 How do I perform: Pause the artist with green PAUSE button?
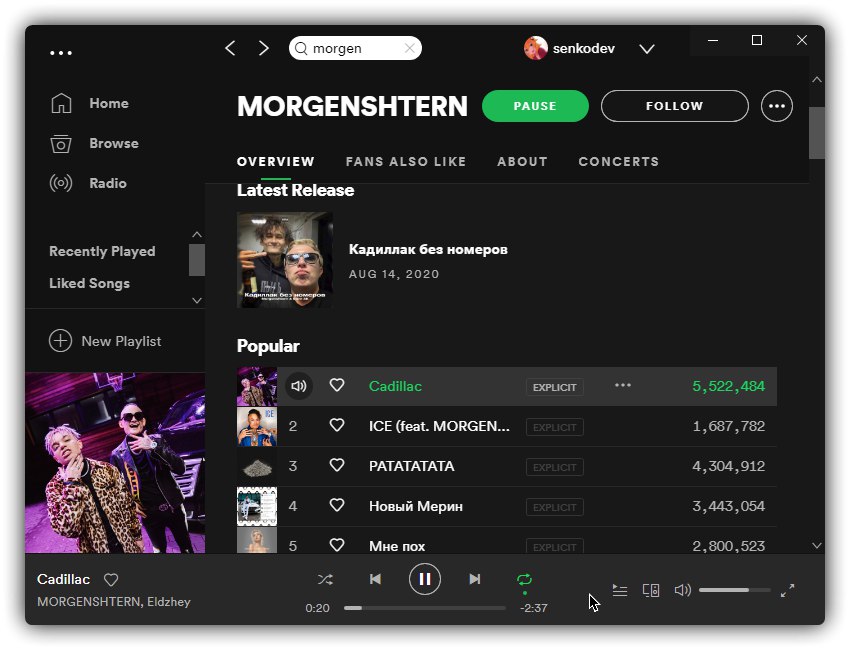pos(535,106)
